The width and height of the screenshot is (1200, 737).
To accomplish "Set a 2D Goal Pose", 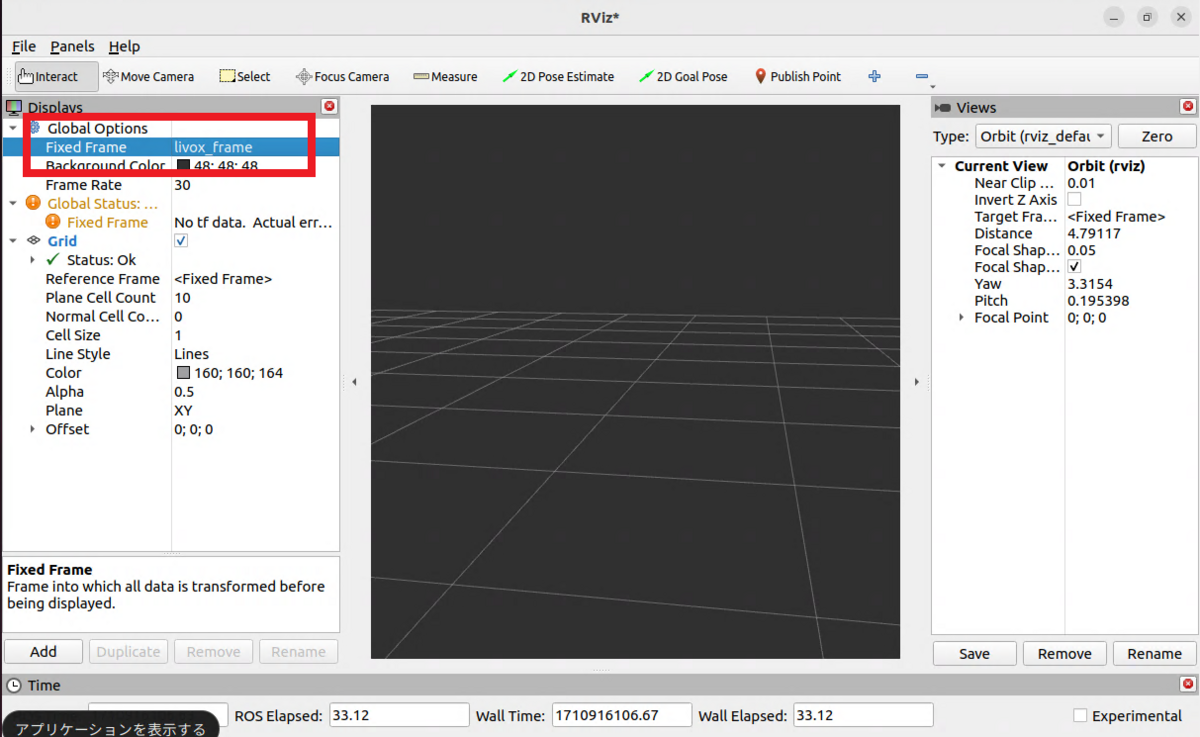I will click(683, 75).
